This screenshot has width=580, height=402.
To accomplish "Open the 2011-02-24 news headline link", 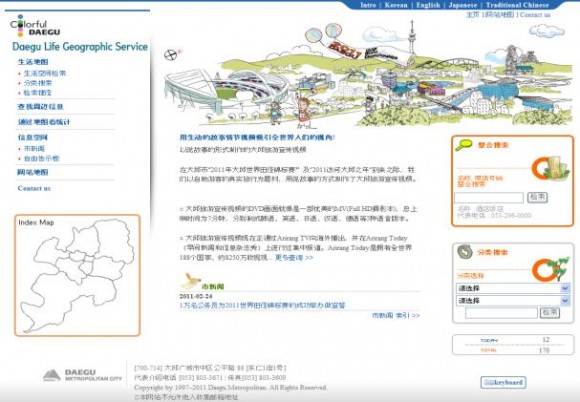I will pyautogui.click(x=262, y=305).
